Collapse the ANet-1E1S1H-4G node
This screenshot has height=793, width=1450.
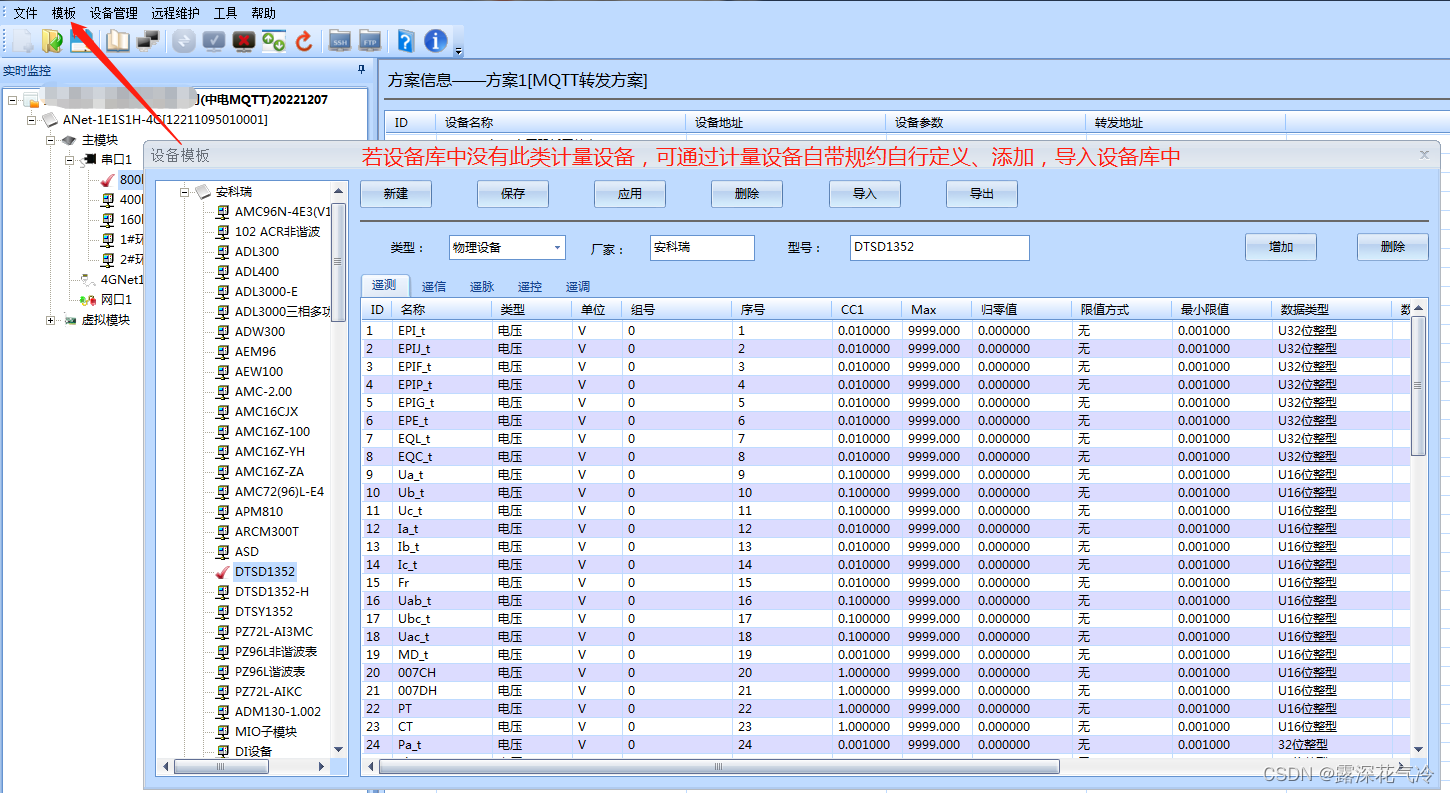32,120
